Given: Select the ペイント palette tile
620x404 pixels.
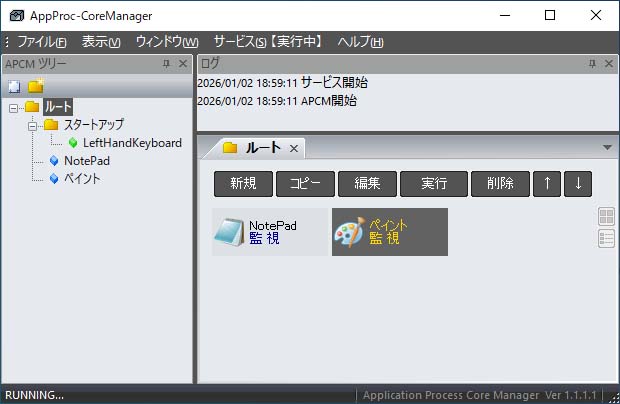Looking at the screenshot, I should [349, 232].
